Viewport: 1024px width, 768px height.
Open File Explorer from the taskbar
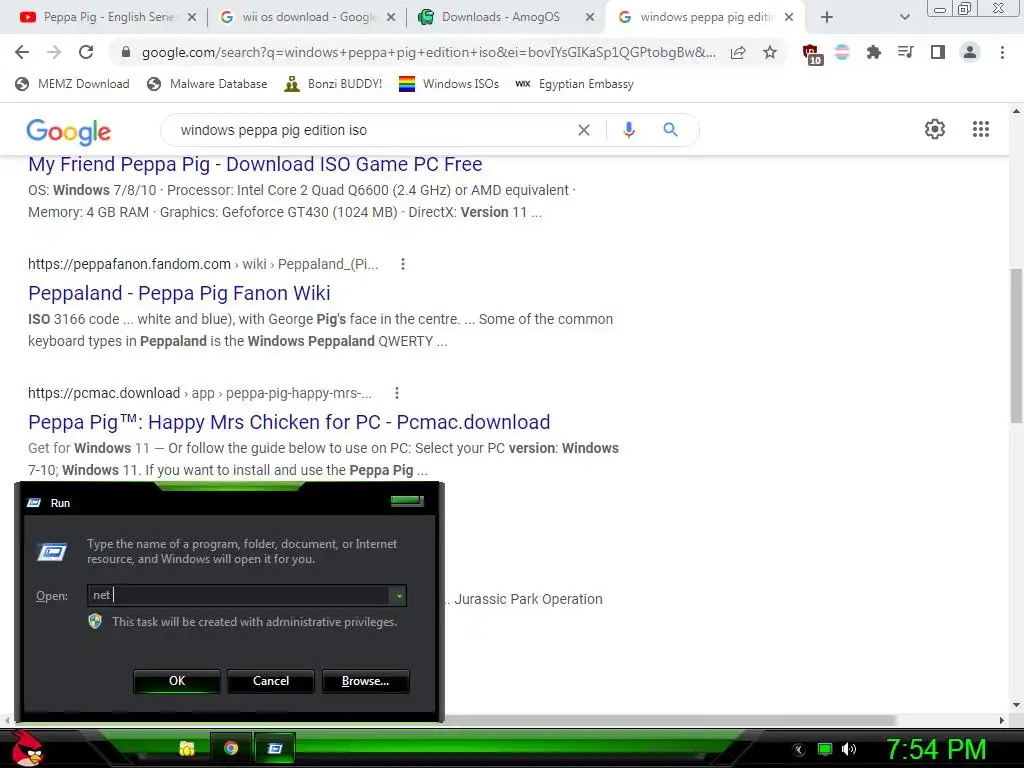click(x=187, y=748)
